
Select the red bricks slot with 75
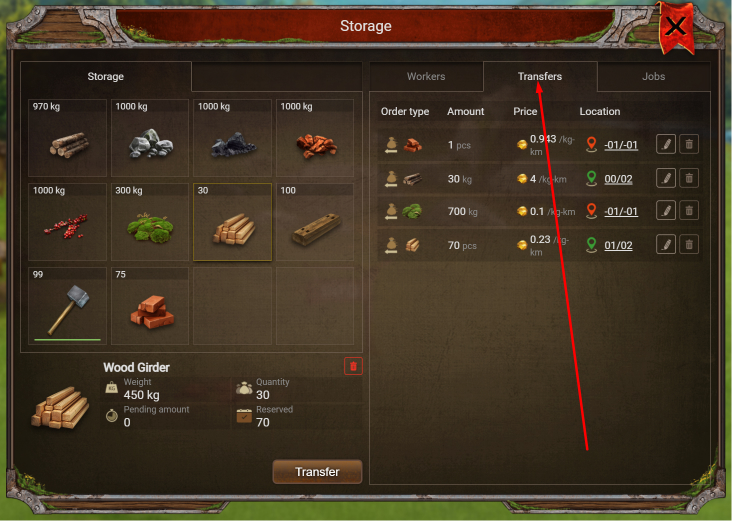pos(150,306)
